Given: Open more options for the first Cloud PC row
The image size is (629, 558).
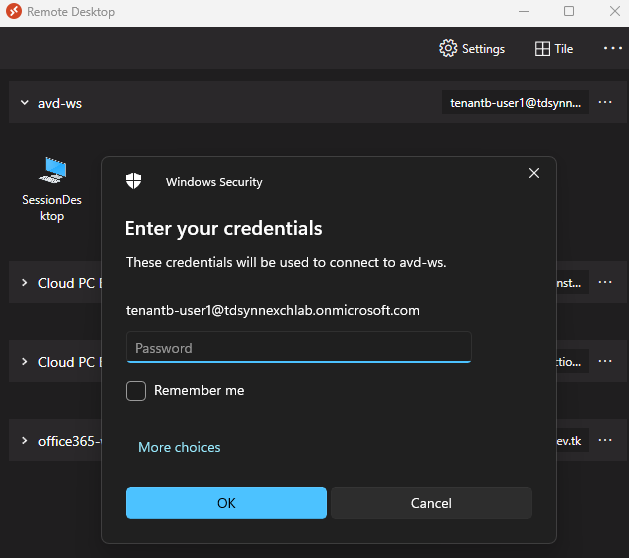Looking at the screenshot, I should point(605,282).
